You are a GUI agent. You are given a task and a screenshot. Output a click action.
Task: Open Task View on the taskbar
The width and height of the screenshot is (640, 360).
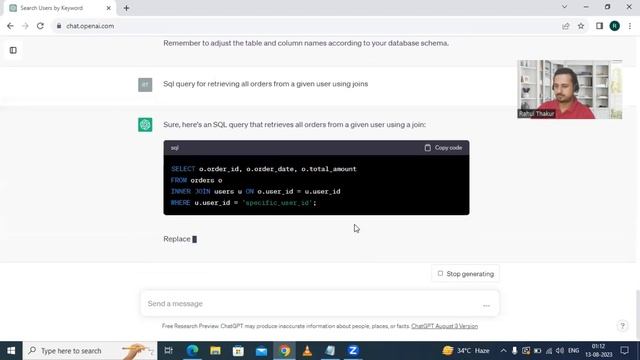point(169,351)
